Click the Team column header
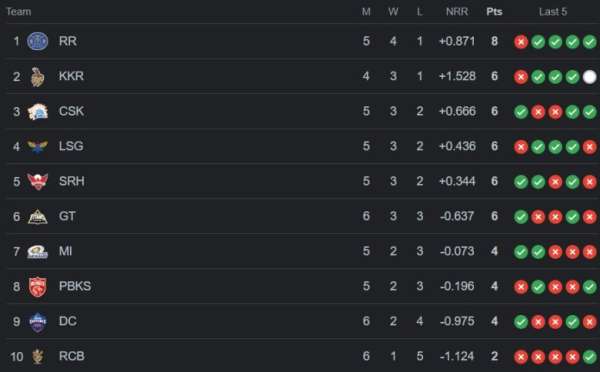Image resolution: width=600 pixels, height=372 pixels. point(18,12)
